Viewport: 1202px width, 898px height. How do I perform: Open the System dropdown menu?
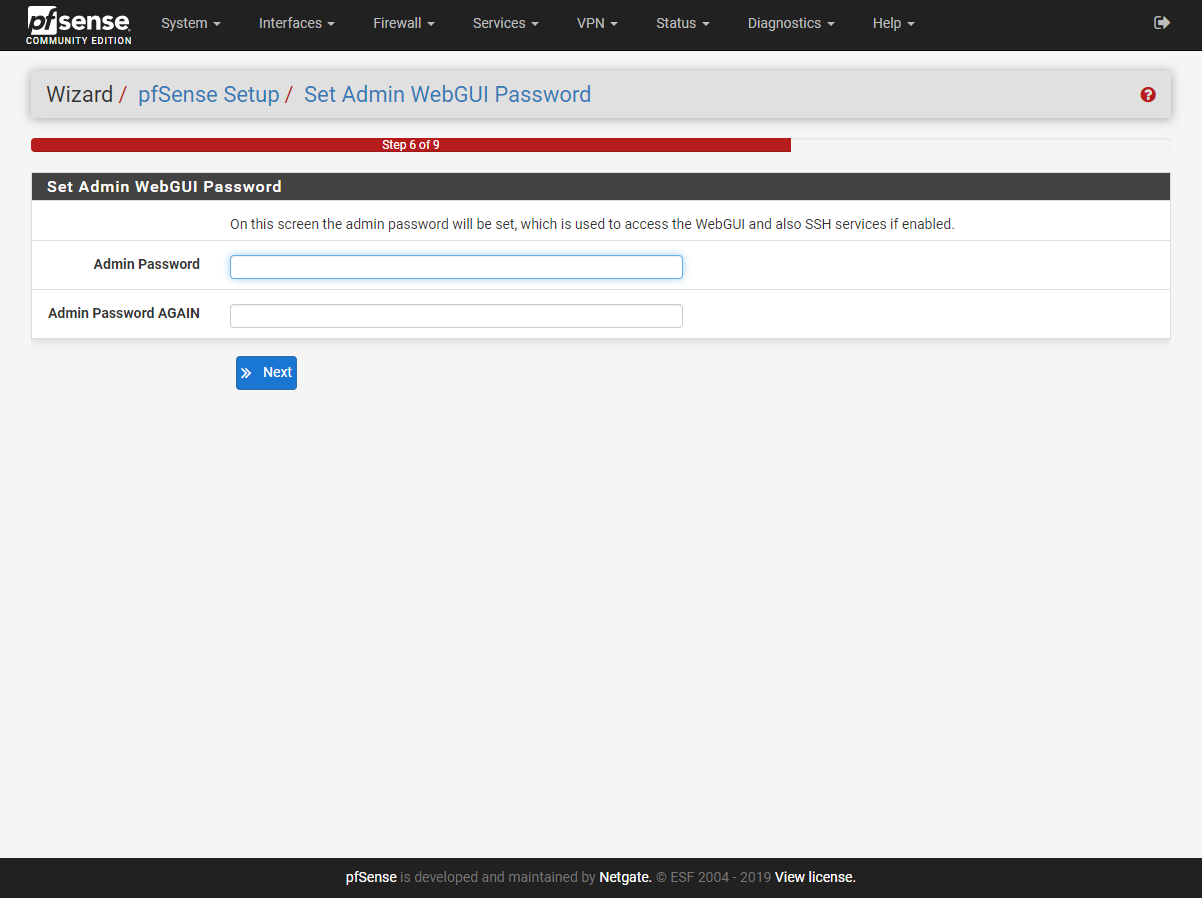tap(191, 23)
